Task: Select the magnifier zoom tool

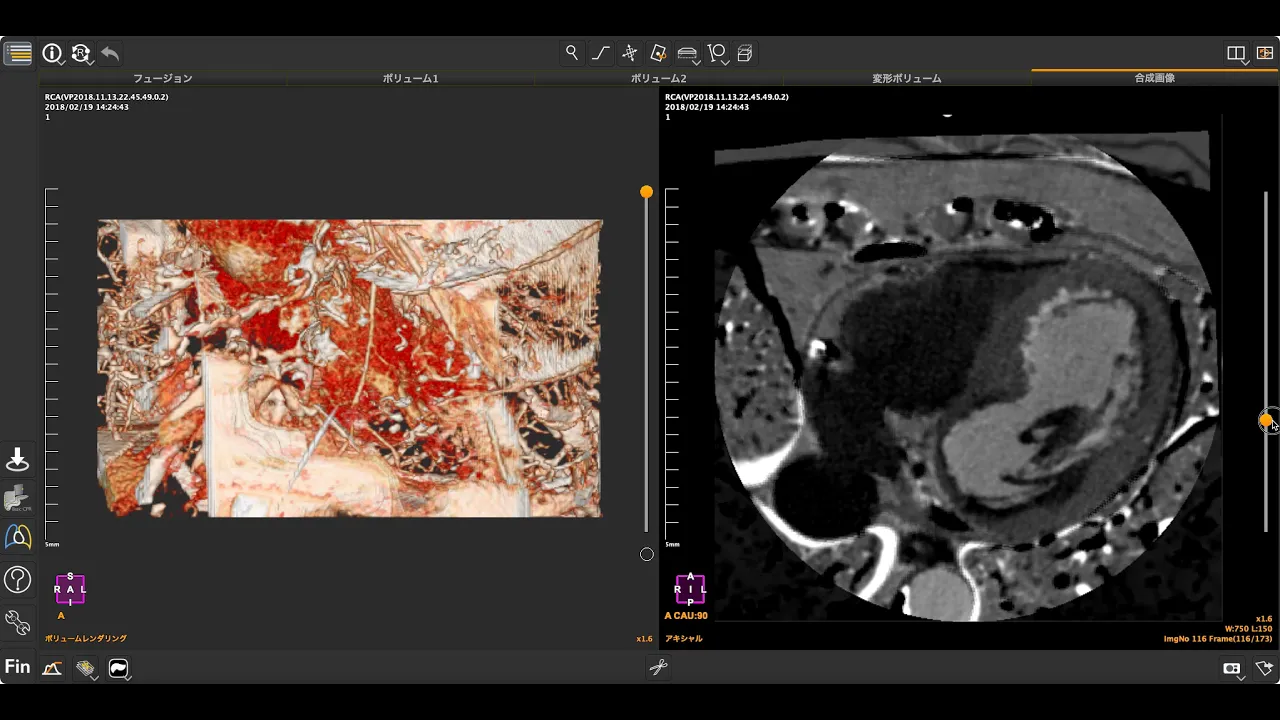Action: click(572, 53)
